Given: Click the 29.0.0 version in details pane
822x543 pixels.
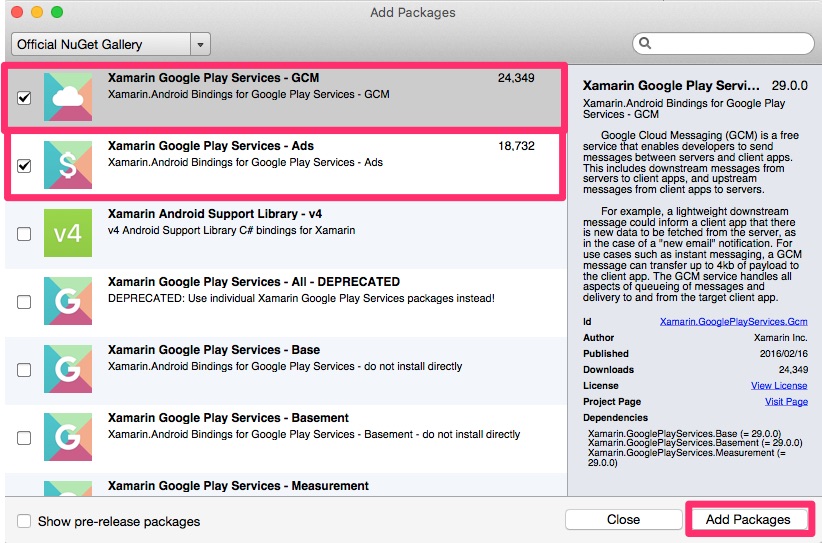Looking at the screenshot, I should (x=789, y=85).
